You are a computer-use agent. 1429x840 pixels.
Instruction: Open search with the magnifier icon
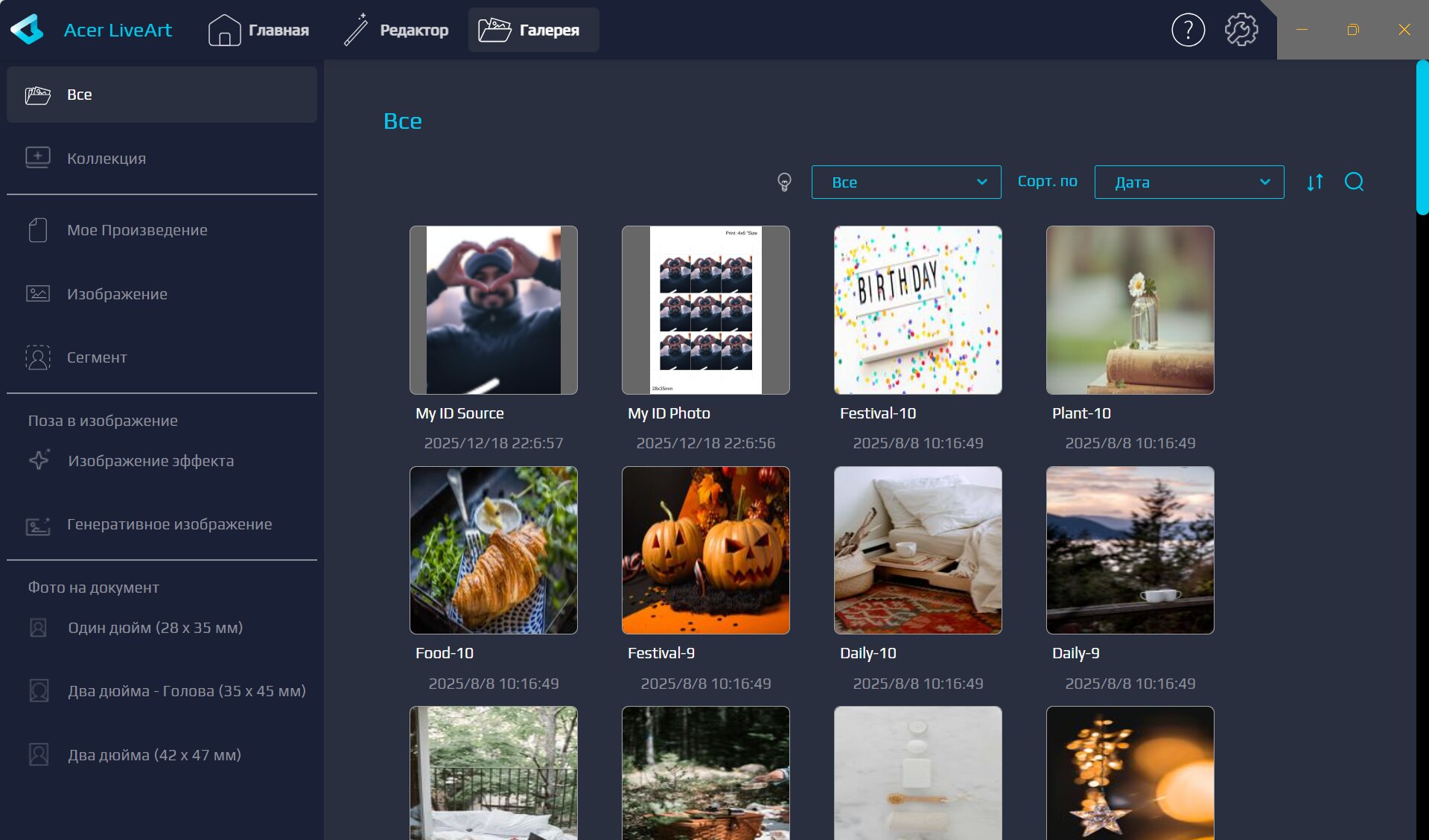(x=1354, y=182)
